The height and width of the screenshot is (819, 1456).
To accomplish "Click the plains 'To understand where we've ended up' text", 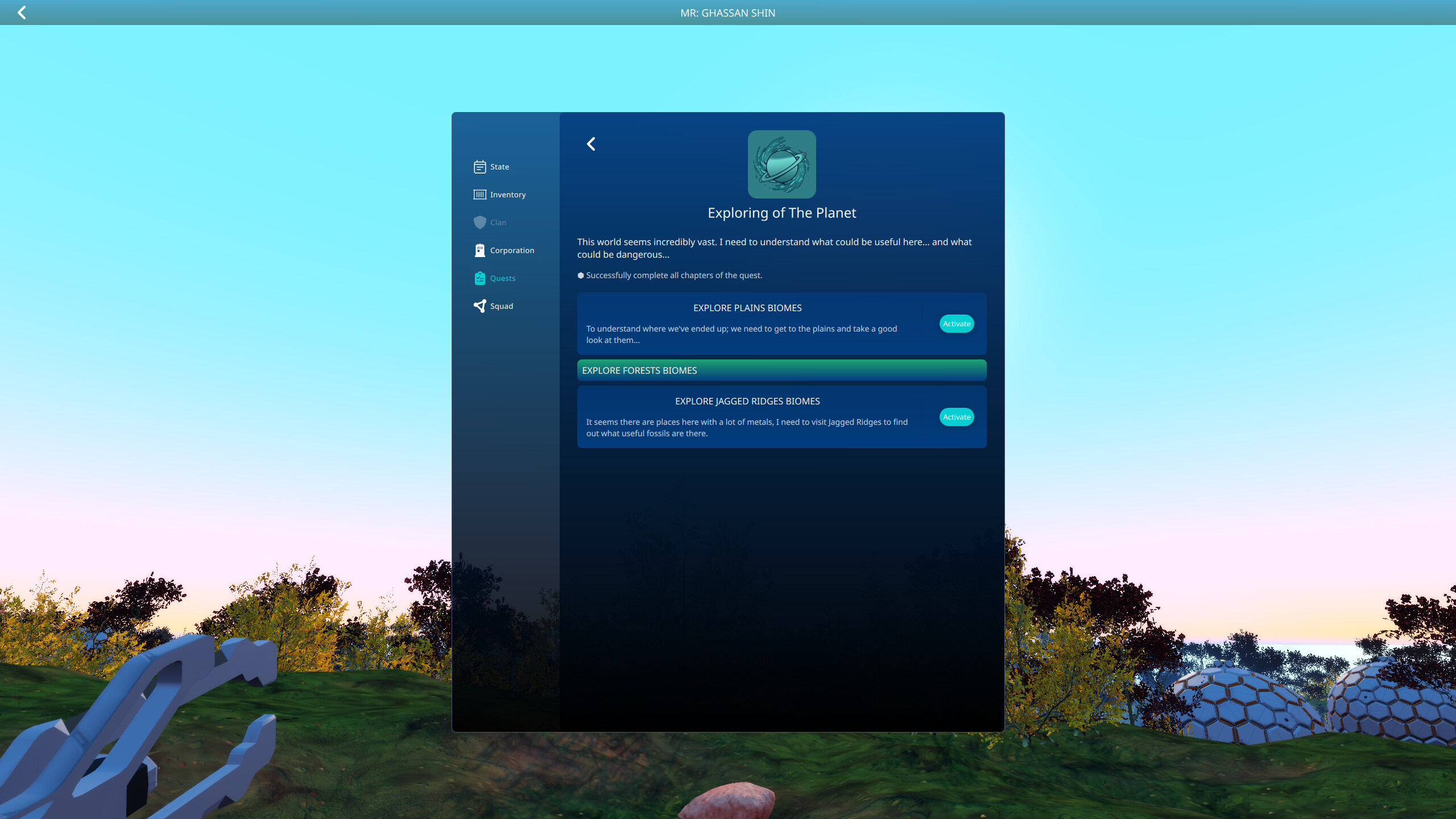I will [742, 334].
